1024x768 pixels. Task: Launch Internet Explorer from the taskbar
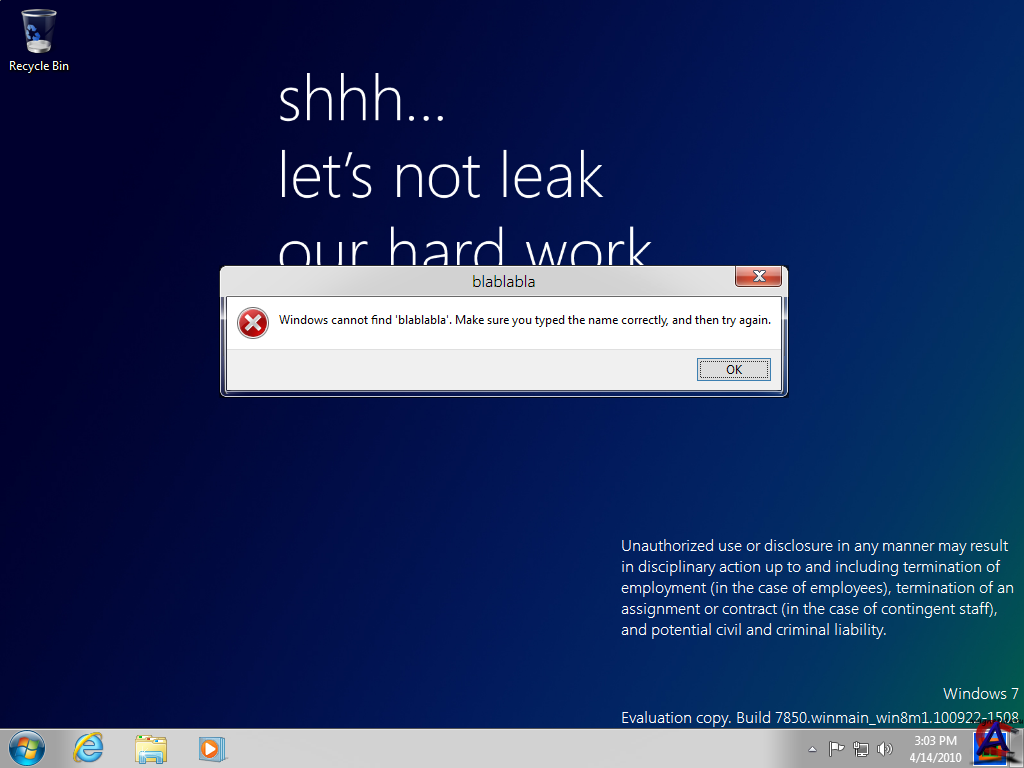(x=89, y=748)
